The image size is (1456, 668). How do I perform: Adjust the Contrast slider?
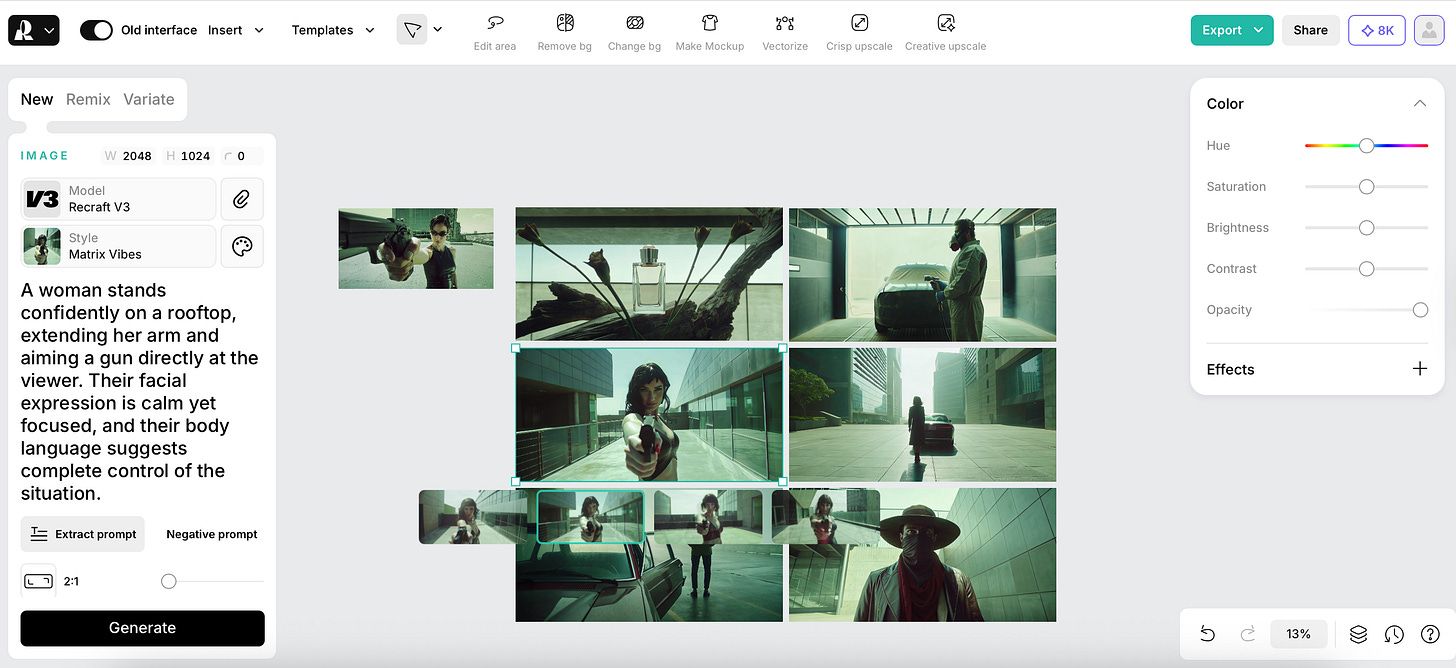tap(1366, 268)
